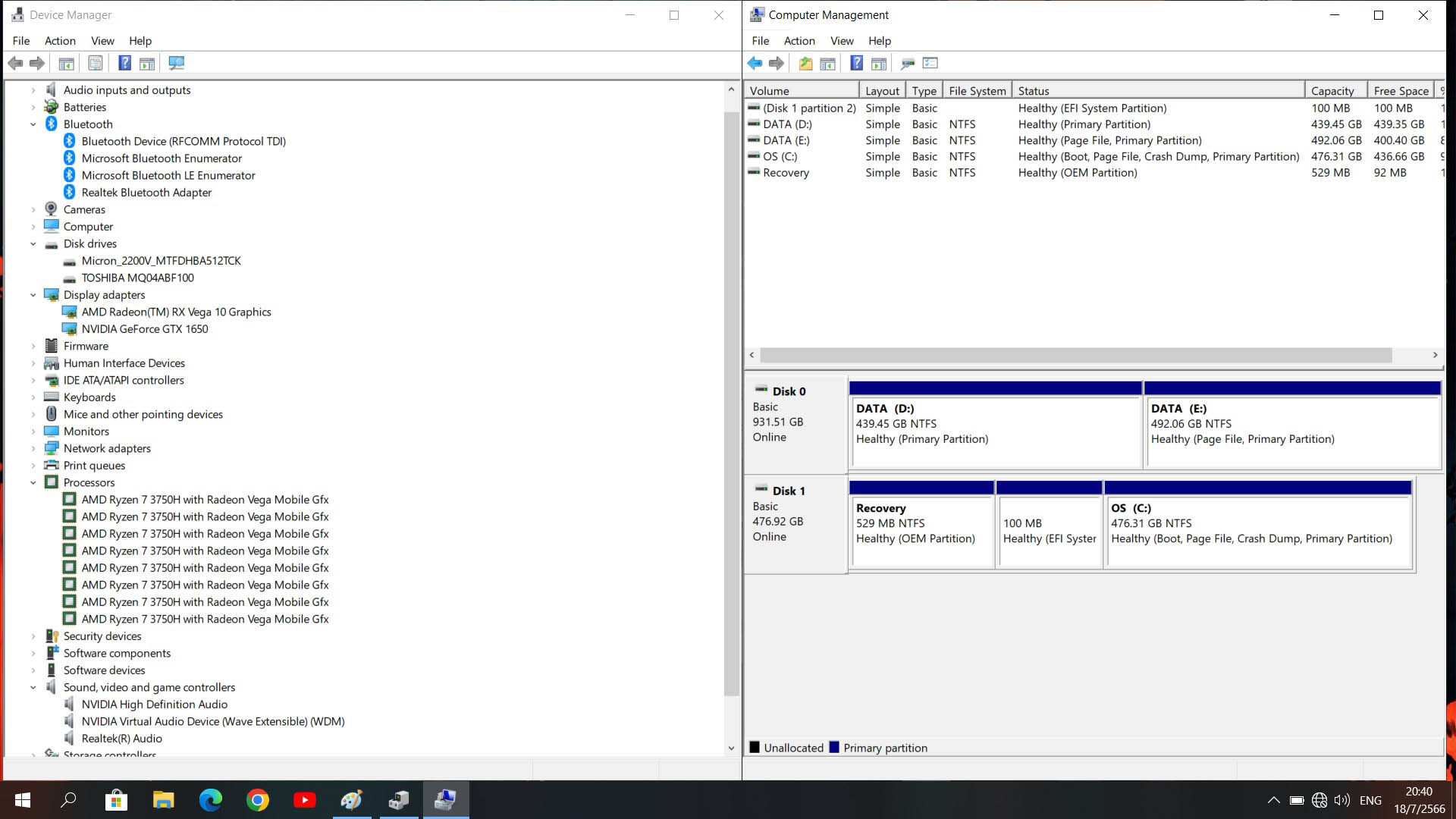The image size is (1456, 819).
Task: Open Paint app from taskbar
Action: pos(351,800)
